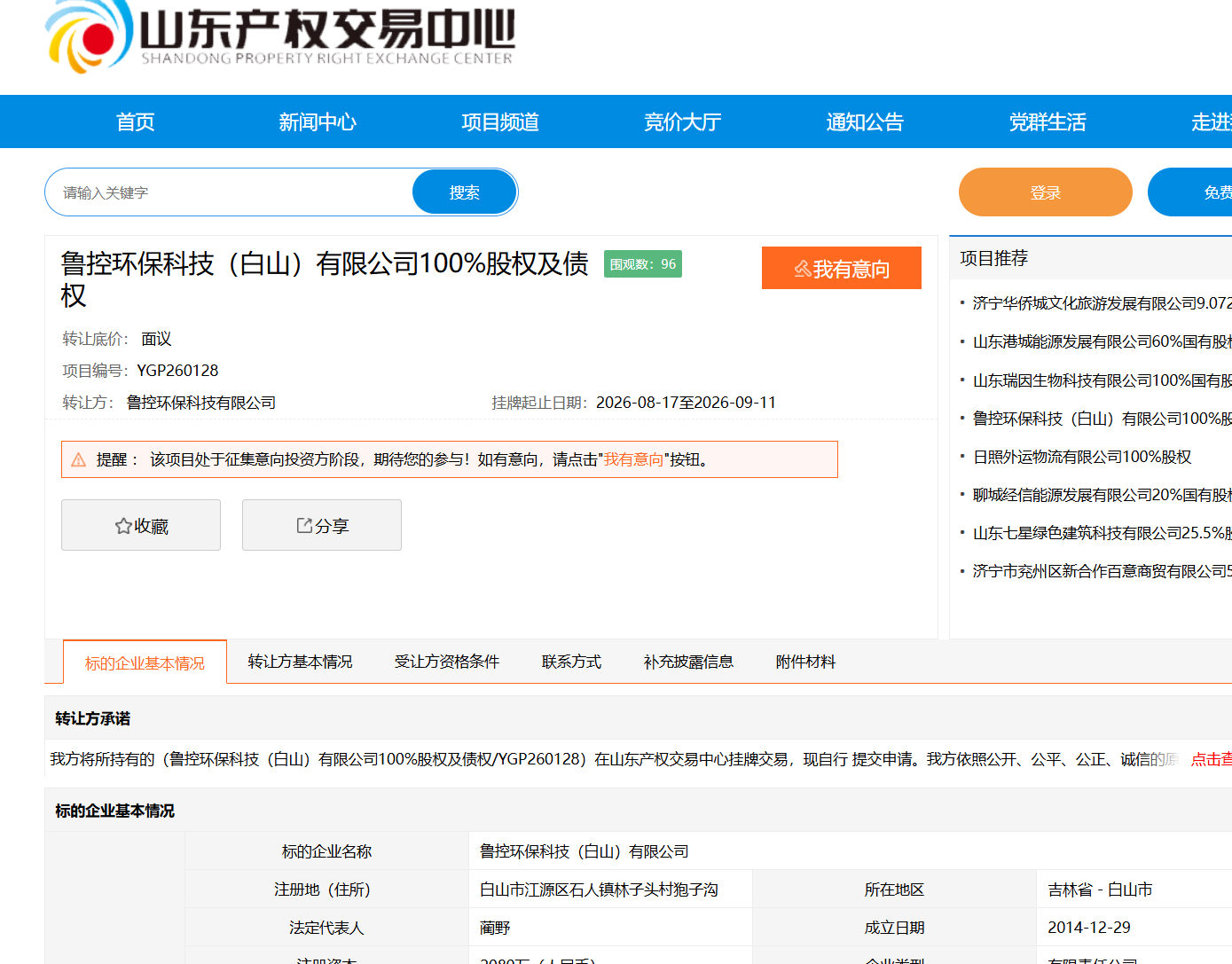Select the 标的企业基本情况 tab
The image size is (1232, 964).
click(145, 662)
